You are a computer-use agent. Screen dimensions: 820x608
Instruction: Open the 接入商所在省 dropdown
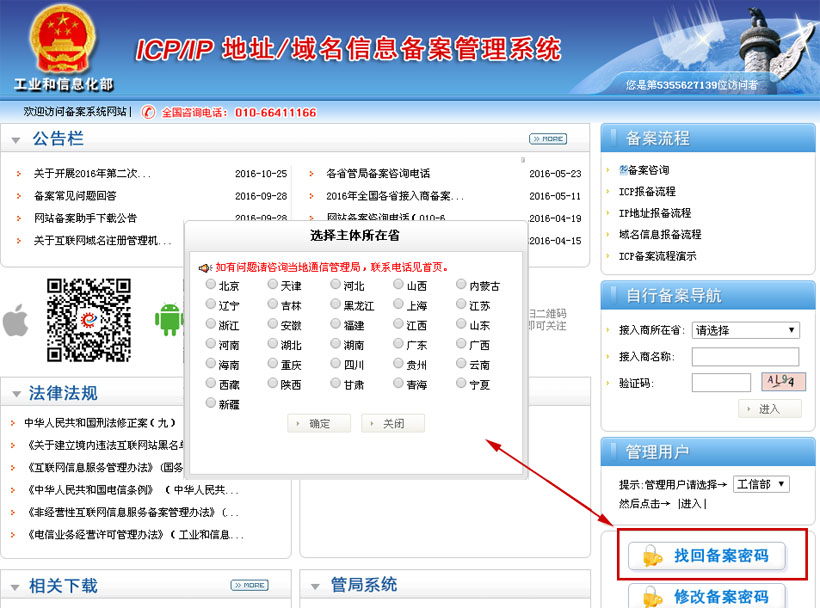click(x=745, y=330)
